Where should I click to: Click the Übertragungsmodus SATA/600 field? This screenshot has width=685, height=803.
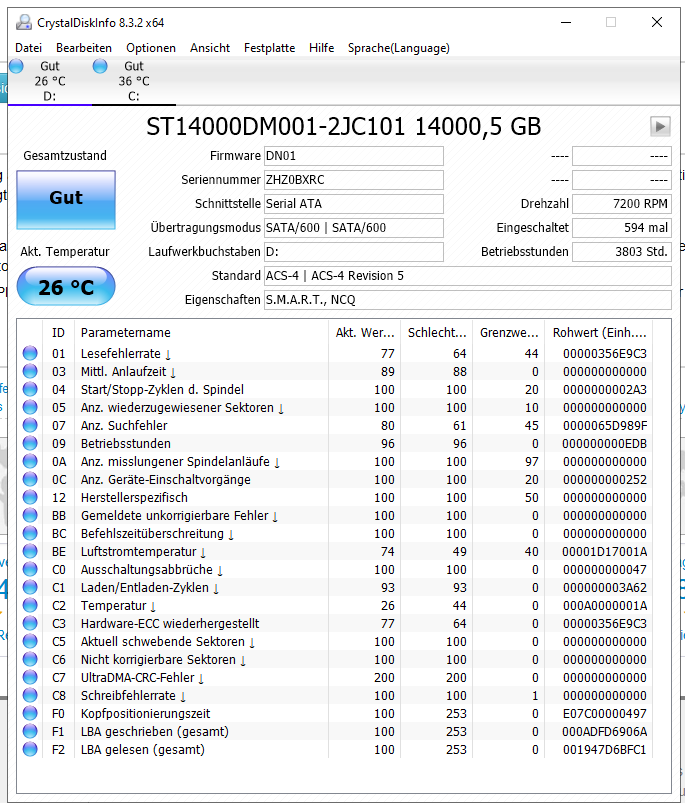pos(354,228)
